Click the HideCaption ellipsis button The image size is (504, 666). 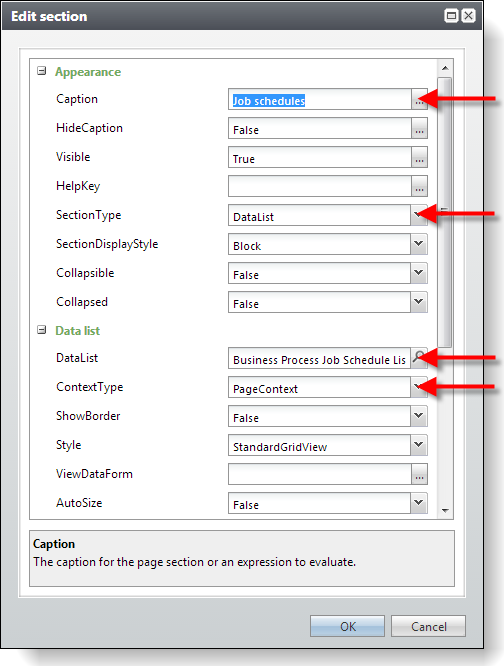[419, 128]
